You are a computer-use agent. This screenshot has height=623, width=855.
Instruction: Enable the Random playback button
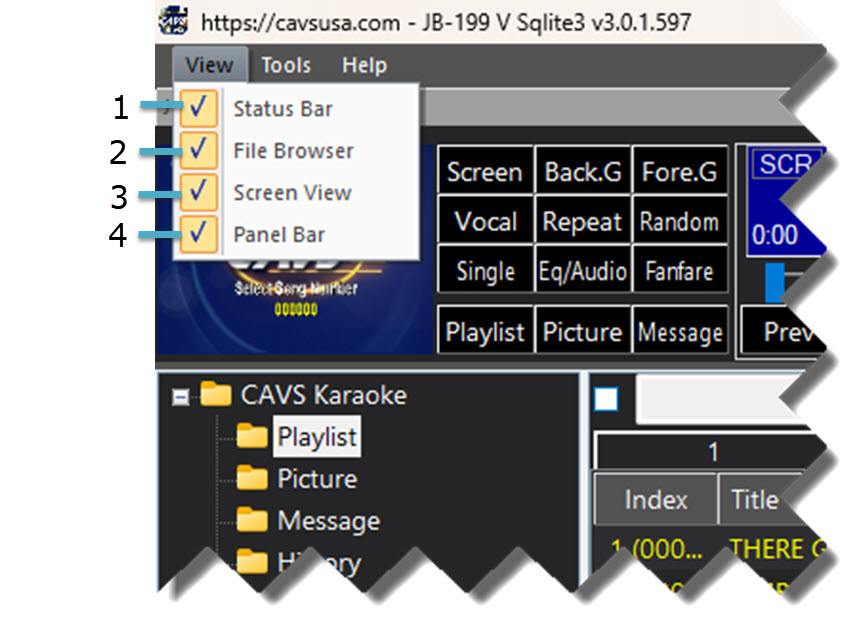click(680, 222)
